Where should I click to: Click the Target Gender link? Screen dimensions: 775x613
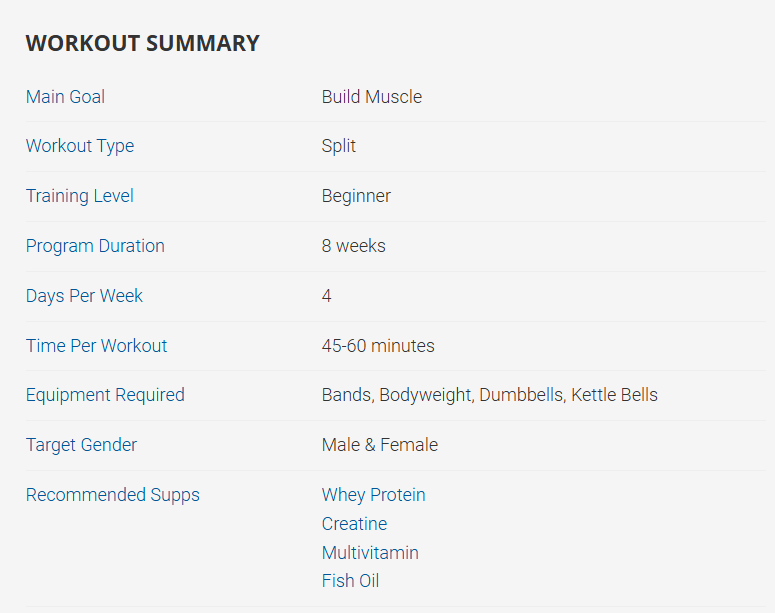click(x=81, y=445)
